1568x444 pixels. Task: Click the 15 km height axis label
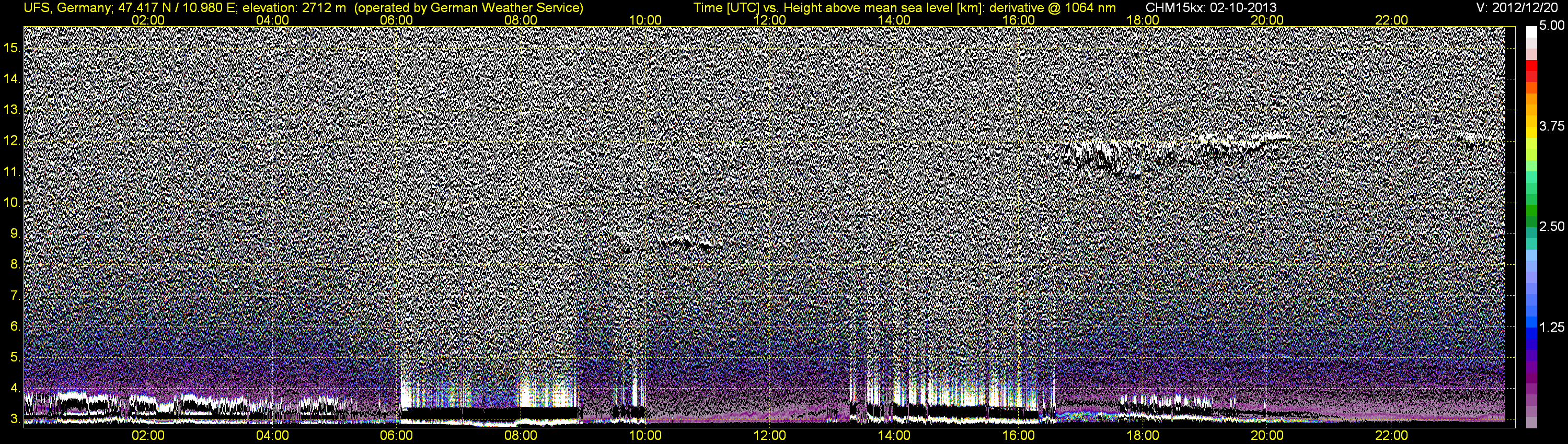(x=12, y=48)
